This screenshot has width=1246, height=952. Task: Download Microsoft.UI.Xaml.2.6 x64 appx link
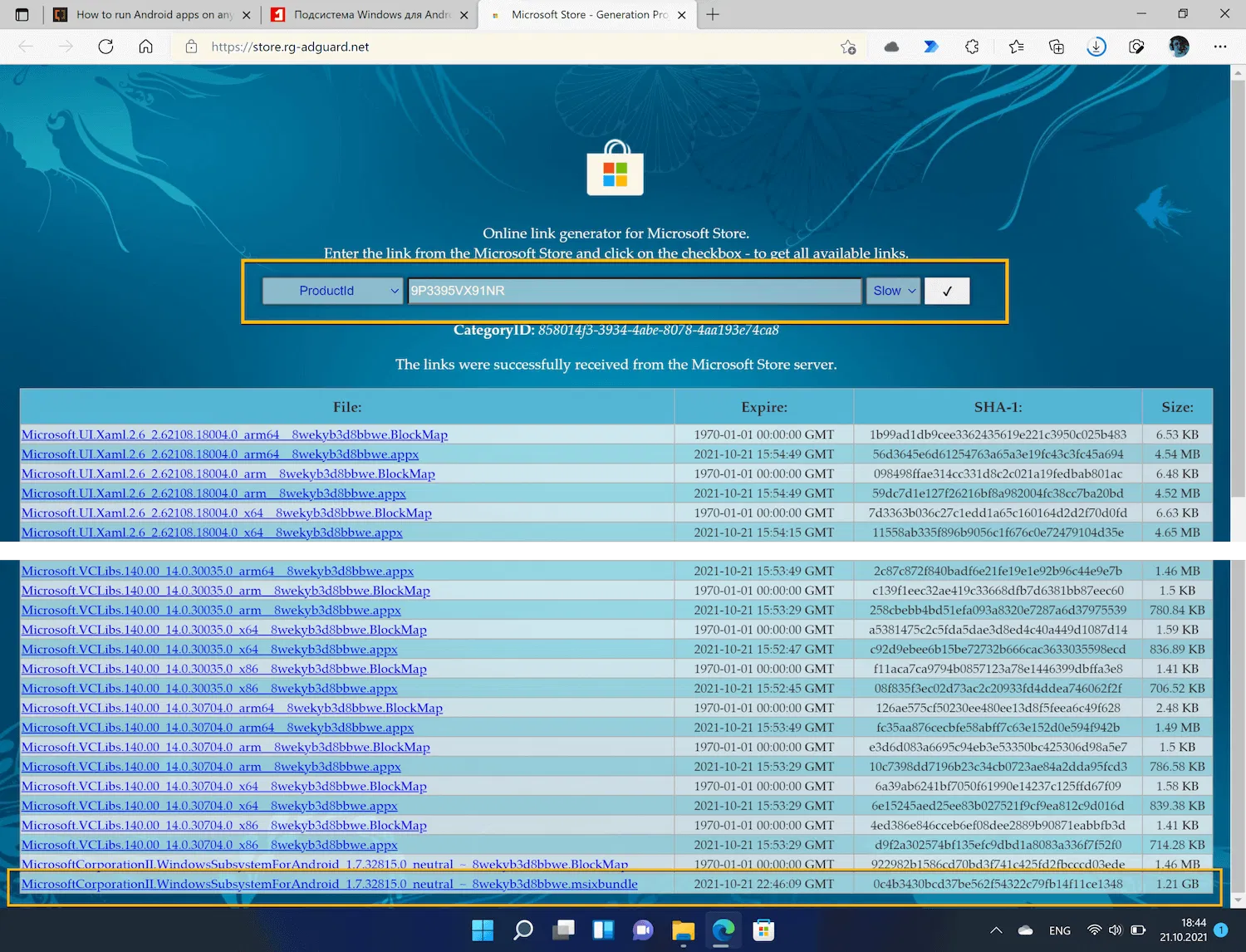pos(212,532)
